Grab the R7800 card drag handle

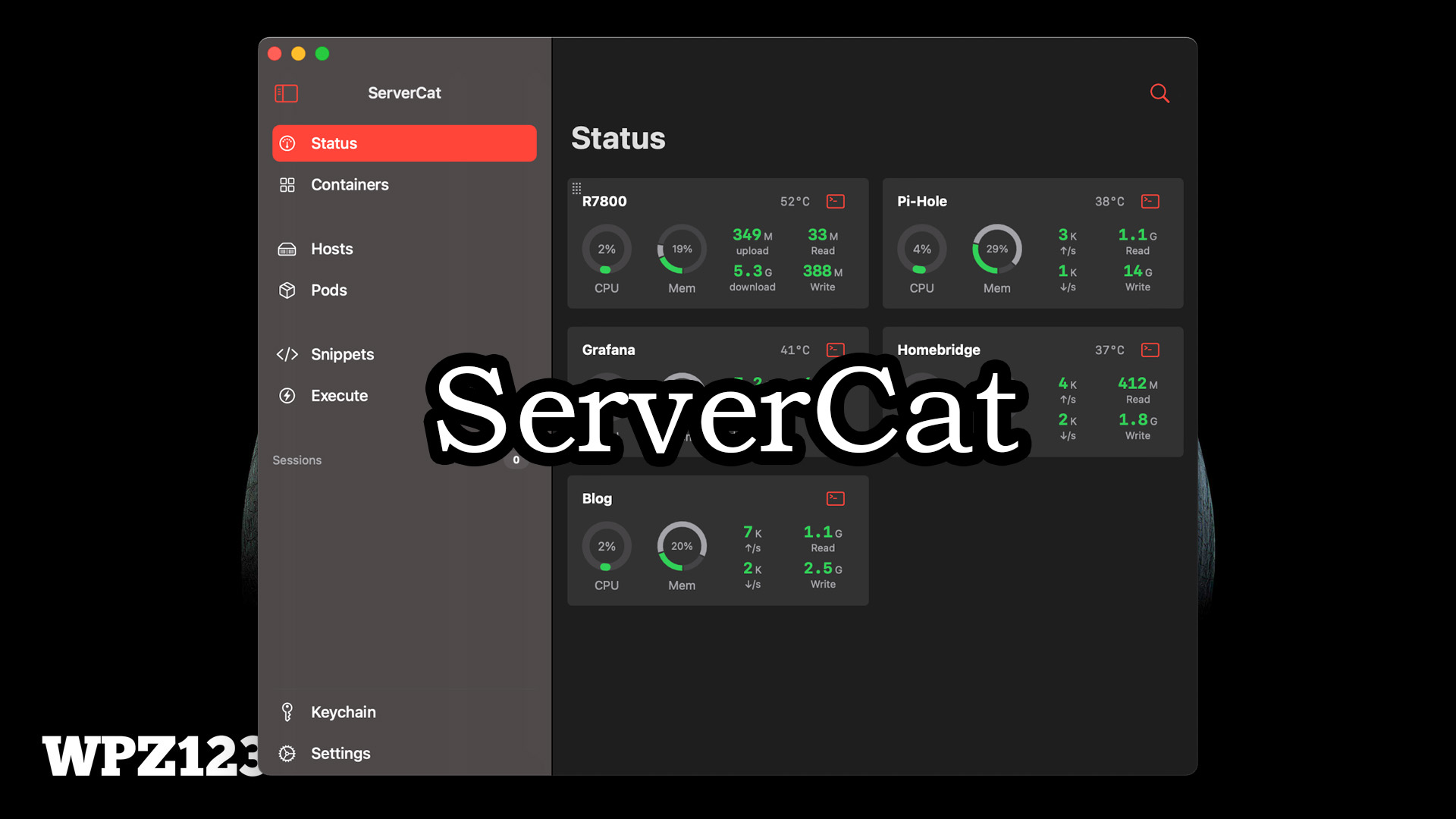coord(576,187)
